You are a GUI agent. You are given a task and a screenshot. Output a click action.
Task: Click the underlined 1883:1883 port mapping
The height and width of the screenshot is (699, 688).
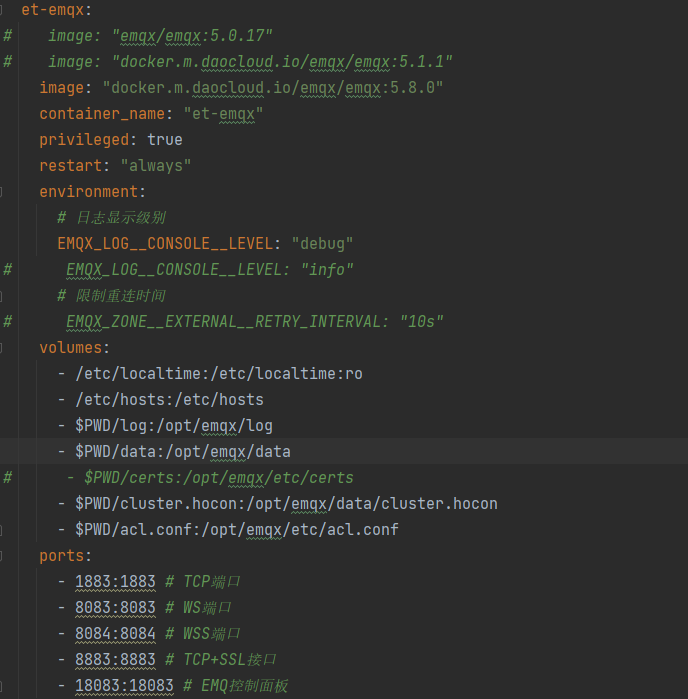click(115, 582)
